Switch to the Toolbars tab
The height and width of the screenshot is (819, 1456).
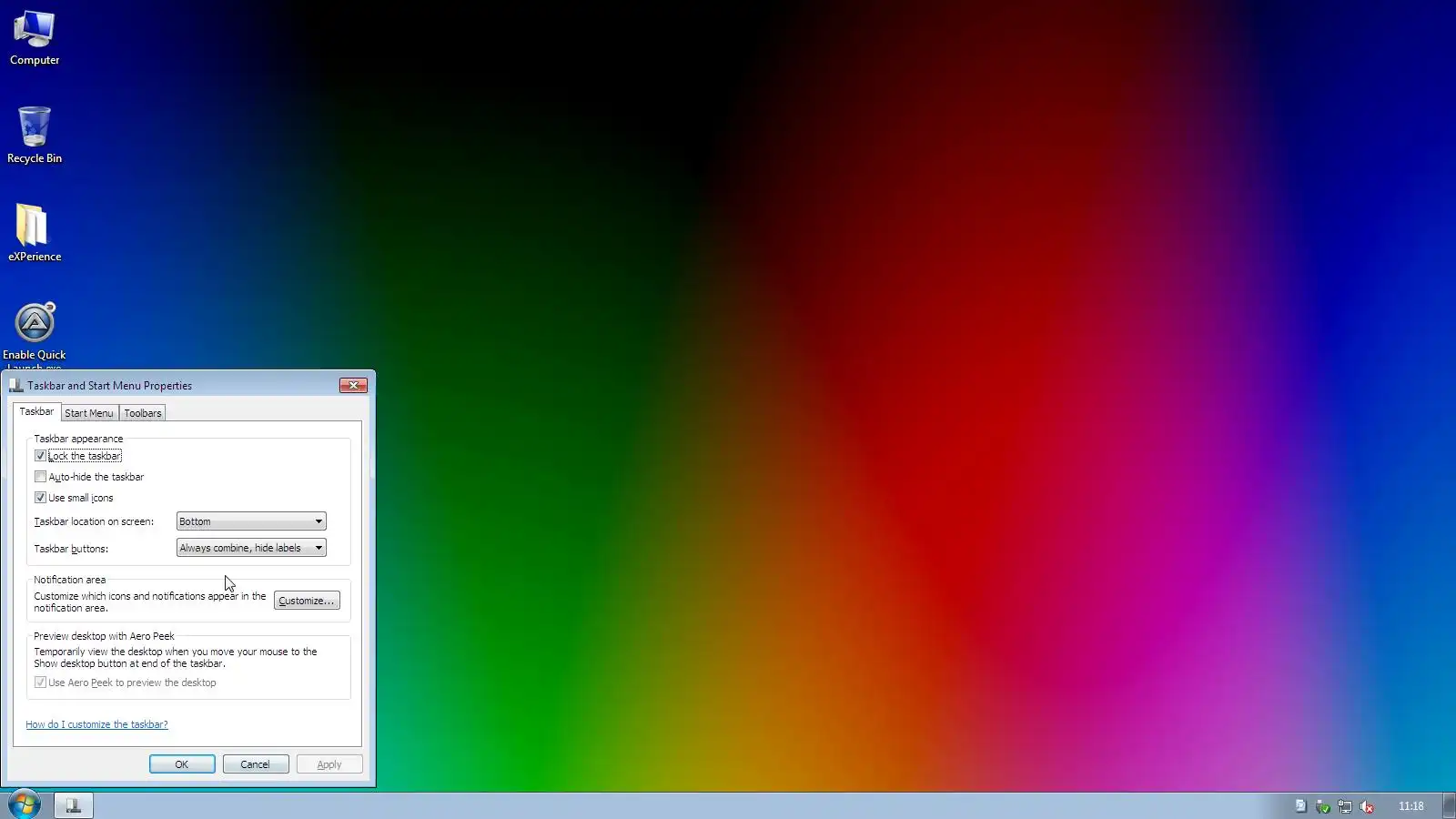coord(143,413)
